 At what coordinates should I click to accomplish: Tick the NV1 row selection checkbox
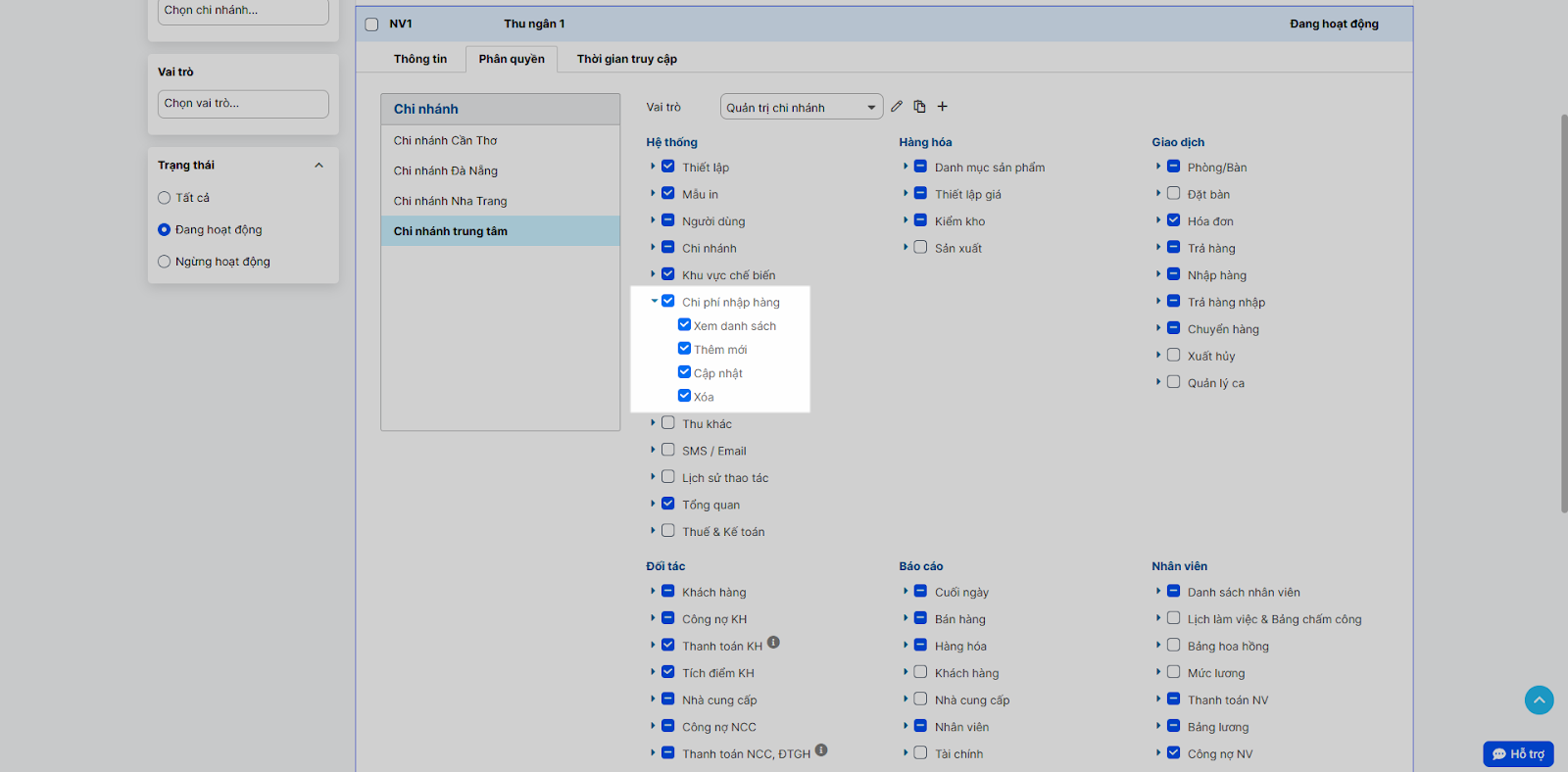coord(371,24)
